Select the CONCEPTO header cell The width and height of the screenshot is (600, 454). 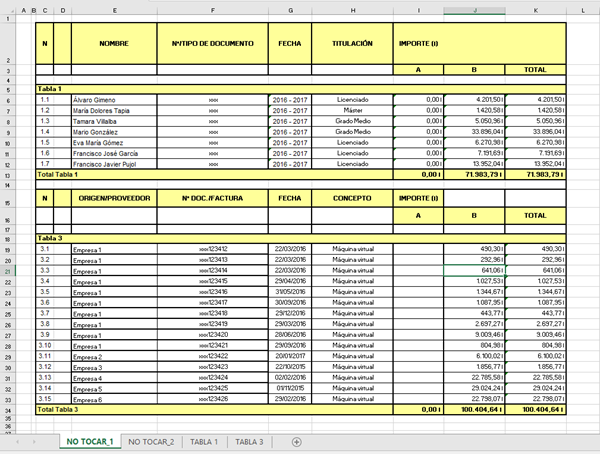[x=352, y=198]
